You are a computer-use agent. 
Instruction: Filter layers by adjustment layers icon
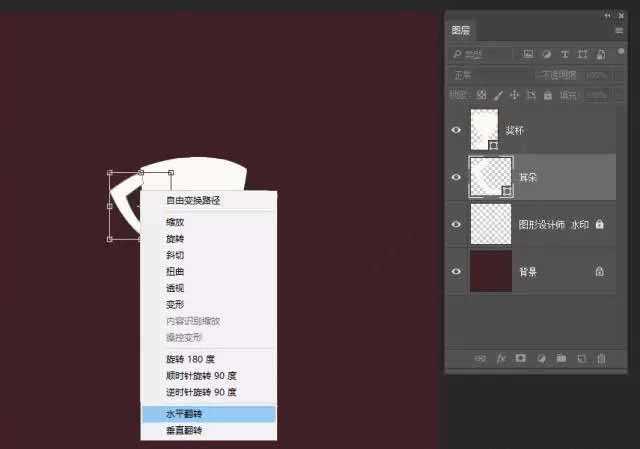tap(547, 54)
